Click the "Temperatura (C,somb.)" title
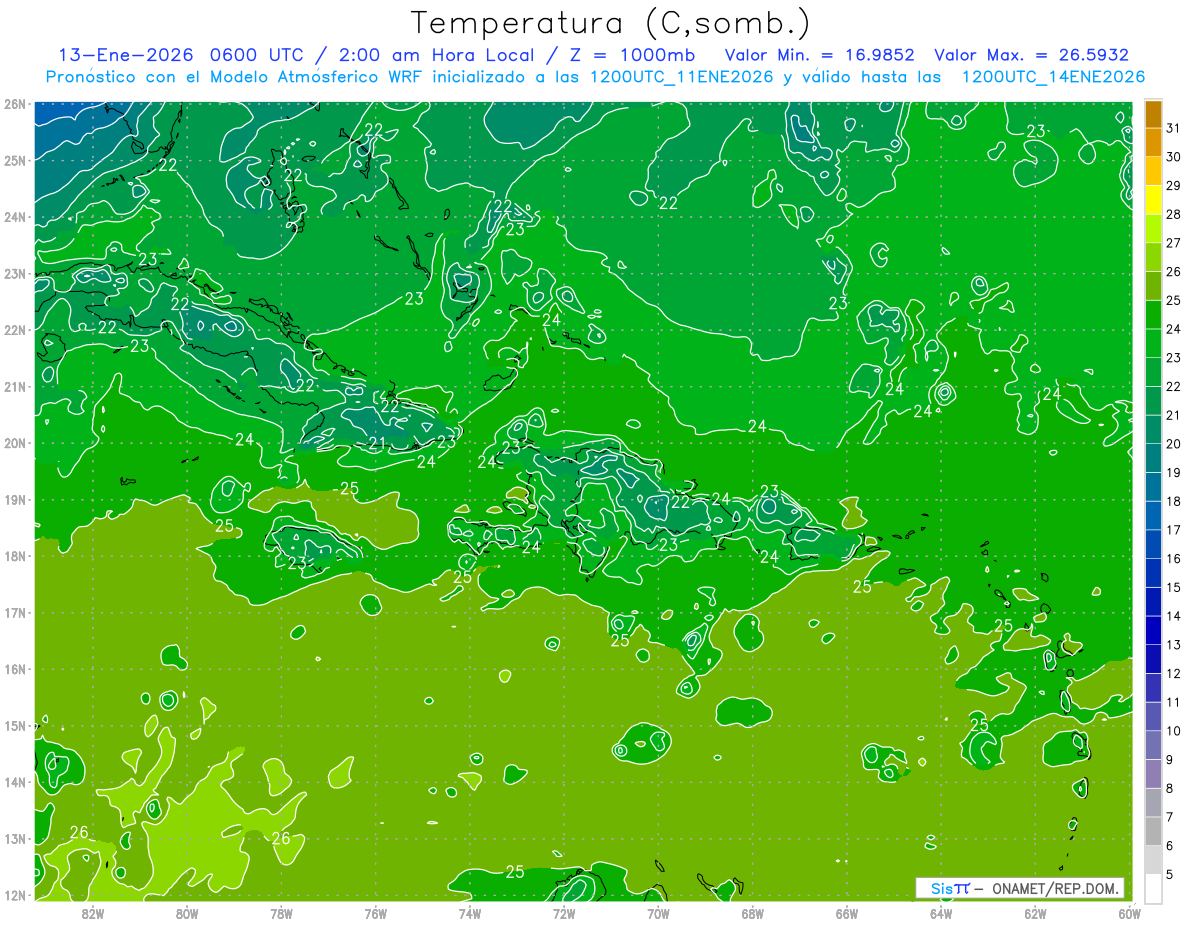Screen dimensions: 1200x927 611,22
